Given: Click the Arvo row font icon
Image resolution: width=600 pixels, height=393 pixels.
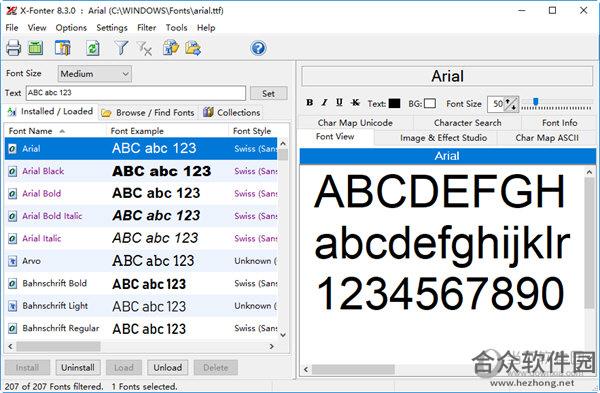Looking at the screenshot, I should pyautogui.click(x=13, y=261).
